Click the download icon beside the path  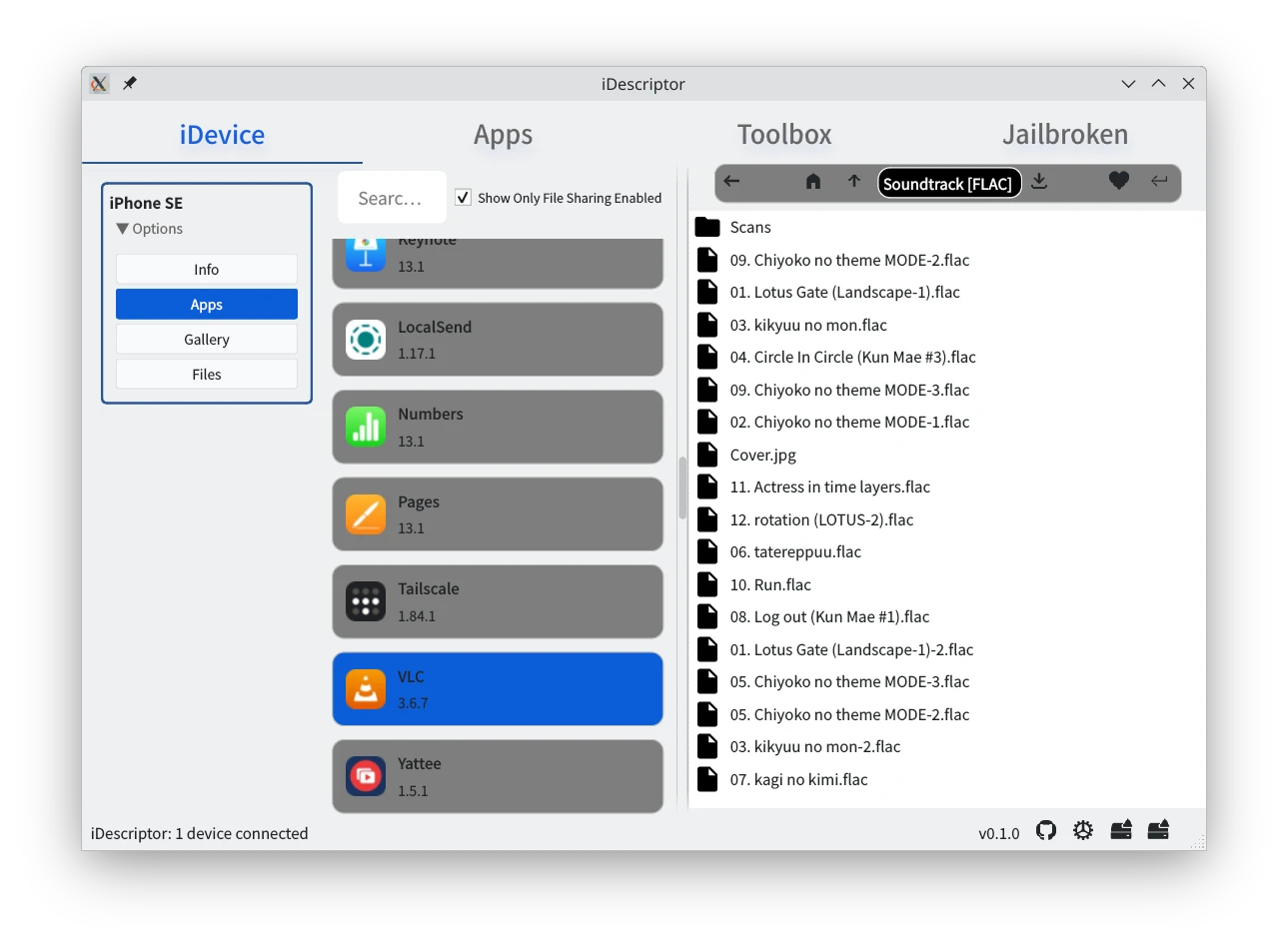[x=1039, y=182]
